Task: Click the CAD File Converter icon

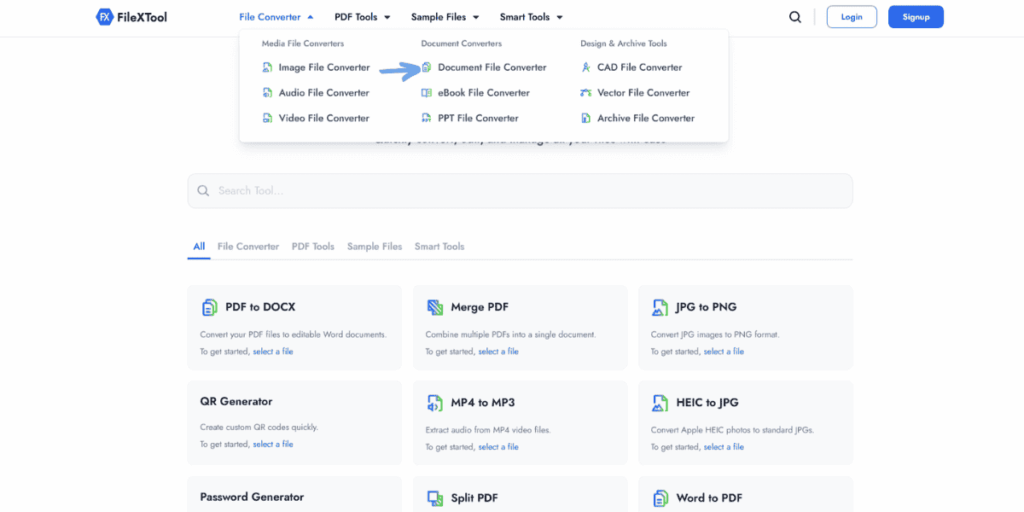Action: (x=586, y=67)
